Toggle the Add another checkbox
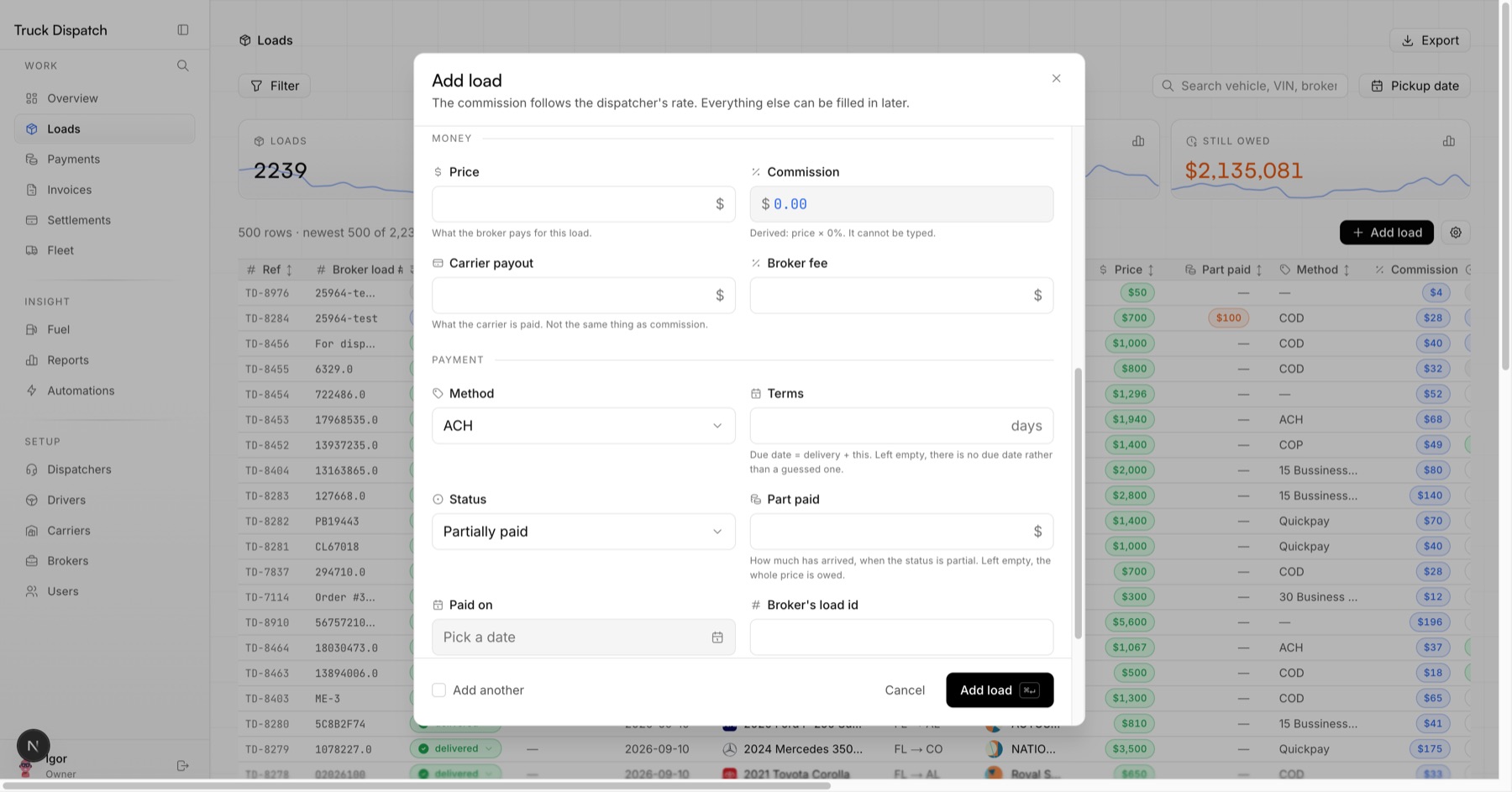1512x792 pixels. coord(438,690)
